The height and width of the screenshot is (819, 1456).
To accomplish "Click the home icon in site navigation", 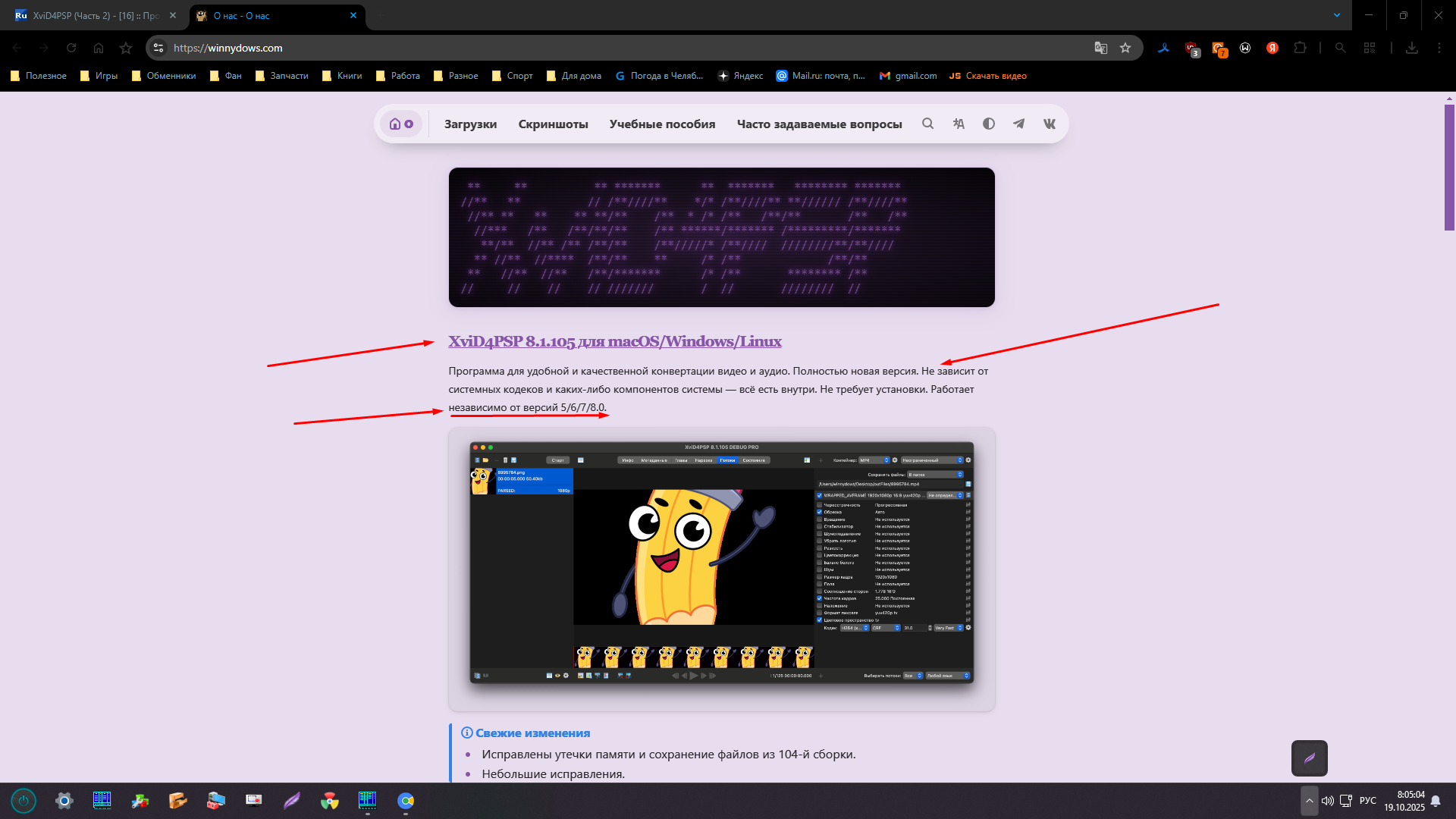I will tap(395, 124).
